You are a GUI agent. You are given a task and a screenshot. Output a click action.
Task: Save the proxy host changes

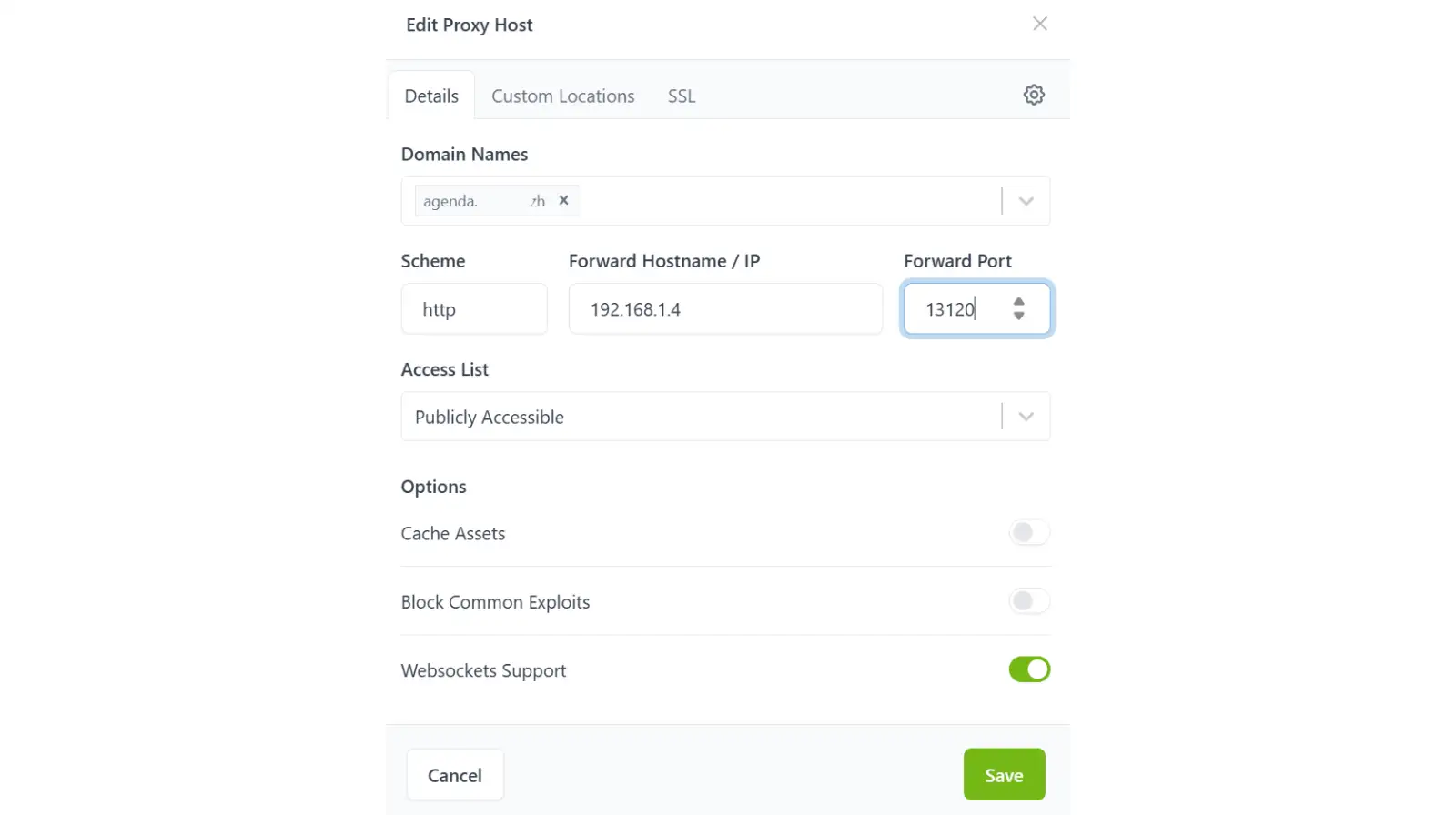pyautogui.click(x=1003, y=774)
